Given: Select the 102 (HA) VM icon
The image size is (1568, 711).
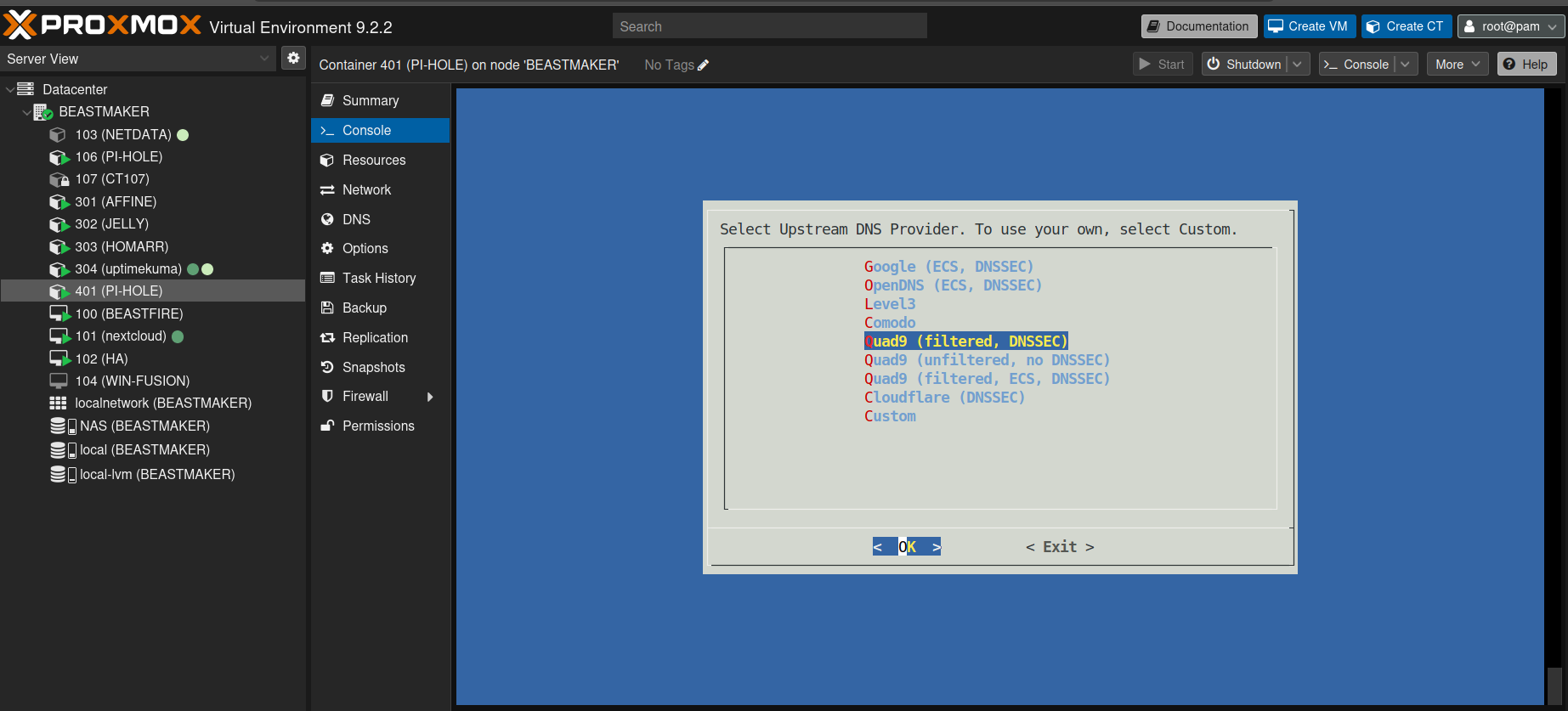Looking at the screenshot, I should 59,358.
